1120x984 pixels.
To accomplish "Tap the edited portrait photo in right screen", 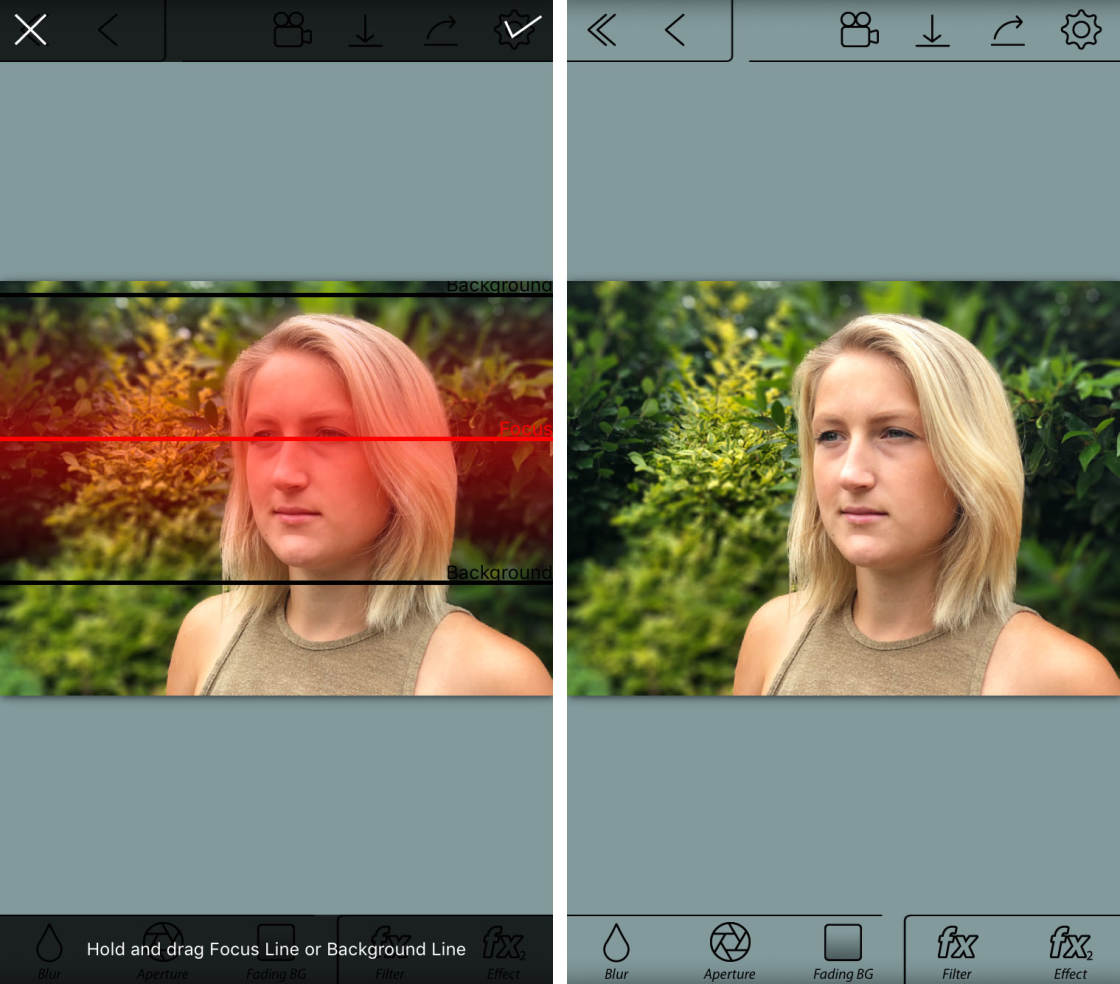I will [844, 488].
